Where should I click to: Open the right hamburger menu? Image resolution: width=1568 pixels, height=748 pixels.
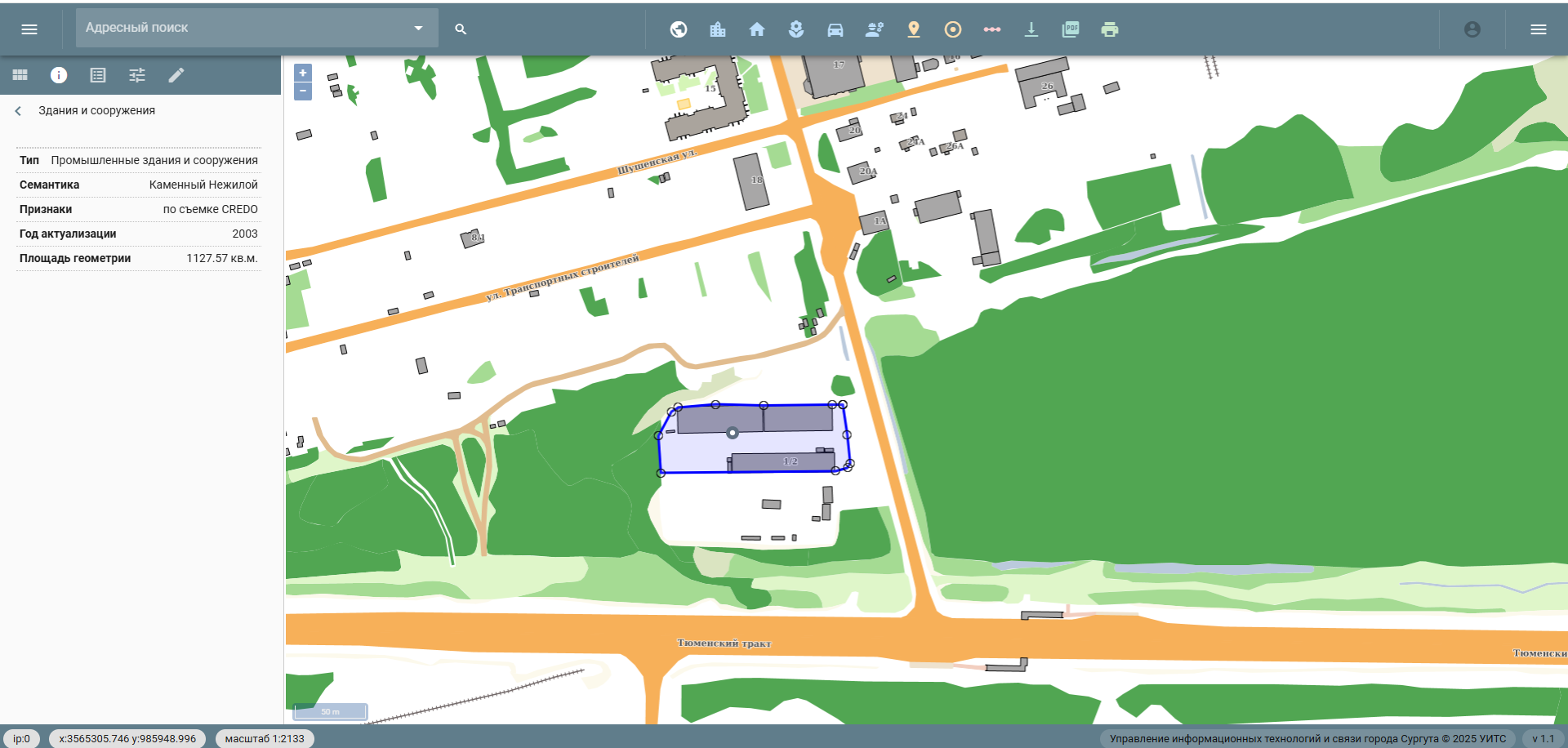coord(1538,29)
